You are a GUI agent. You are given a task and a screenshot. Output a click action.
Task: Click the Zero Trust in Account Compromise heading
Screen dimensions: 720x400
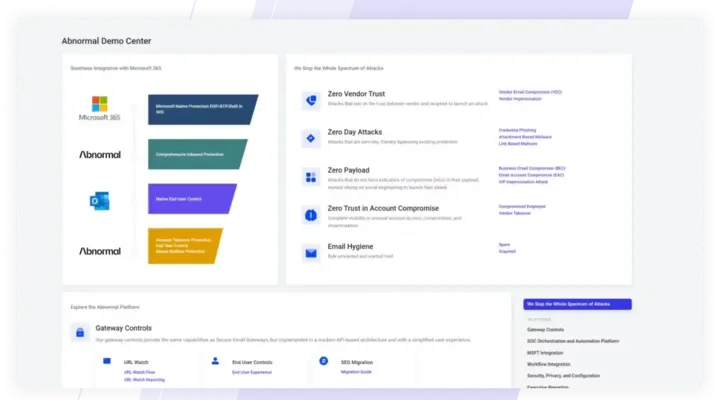click(x=383, y=208)
